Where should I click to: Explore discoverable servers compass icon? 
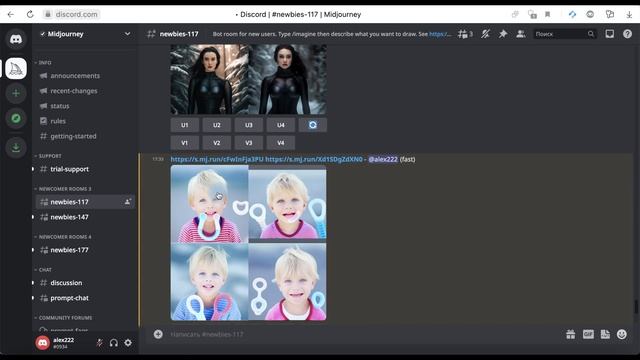[x=16, y=118]
